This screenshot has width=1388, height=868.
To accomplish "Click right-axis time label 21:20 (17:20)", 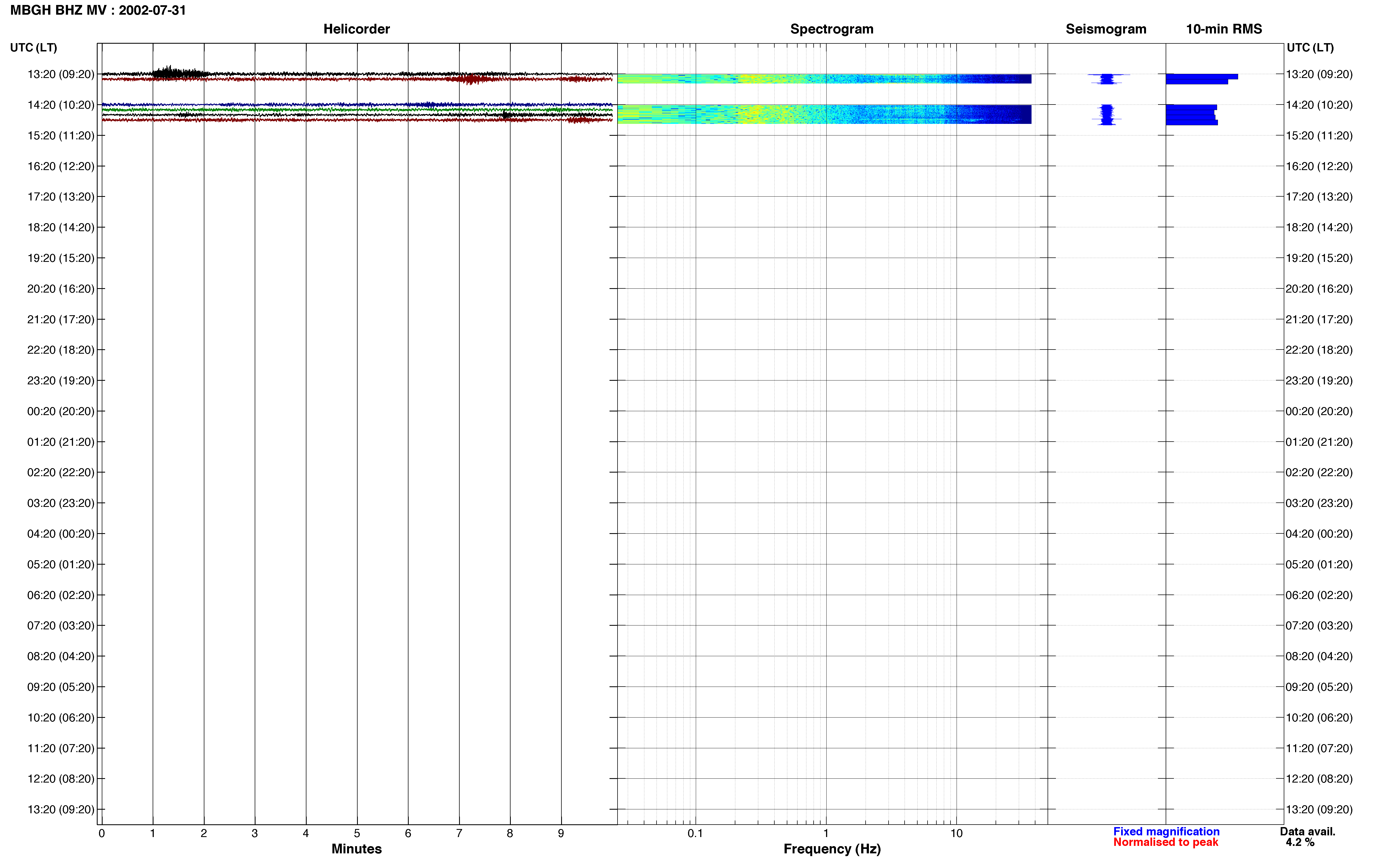I will click(1319, 319).
